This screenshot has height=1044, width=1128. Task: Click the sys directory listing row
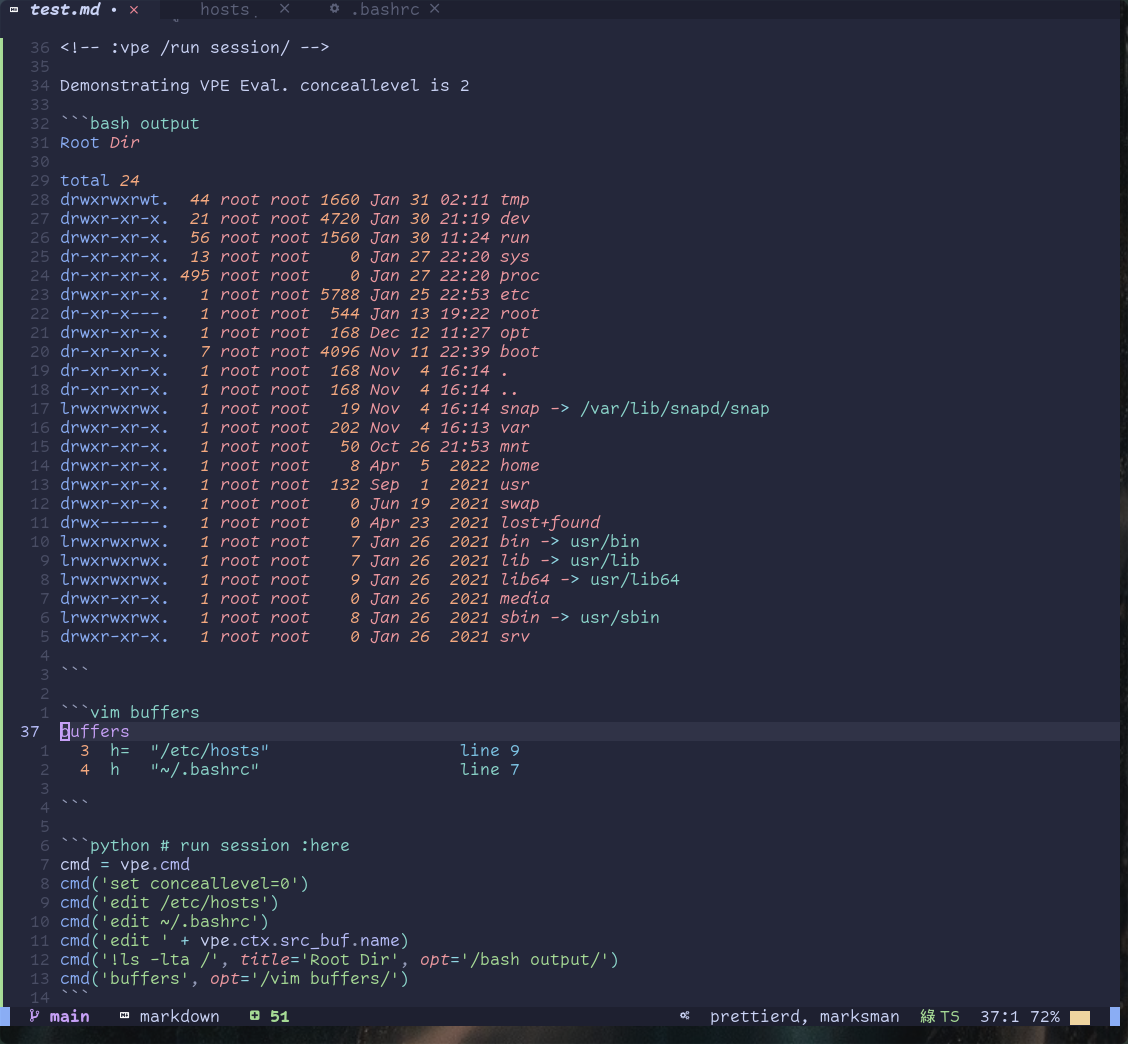[x=294, y=257]
